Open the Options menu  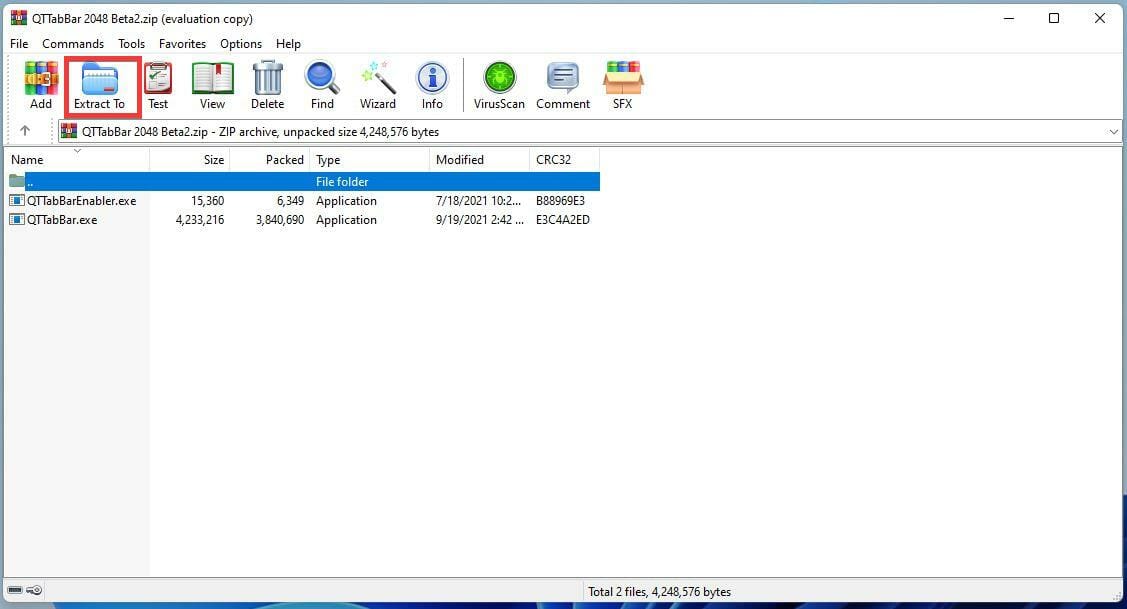point(240,43)
